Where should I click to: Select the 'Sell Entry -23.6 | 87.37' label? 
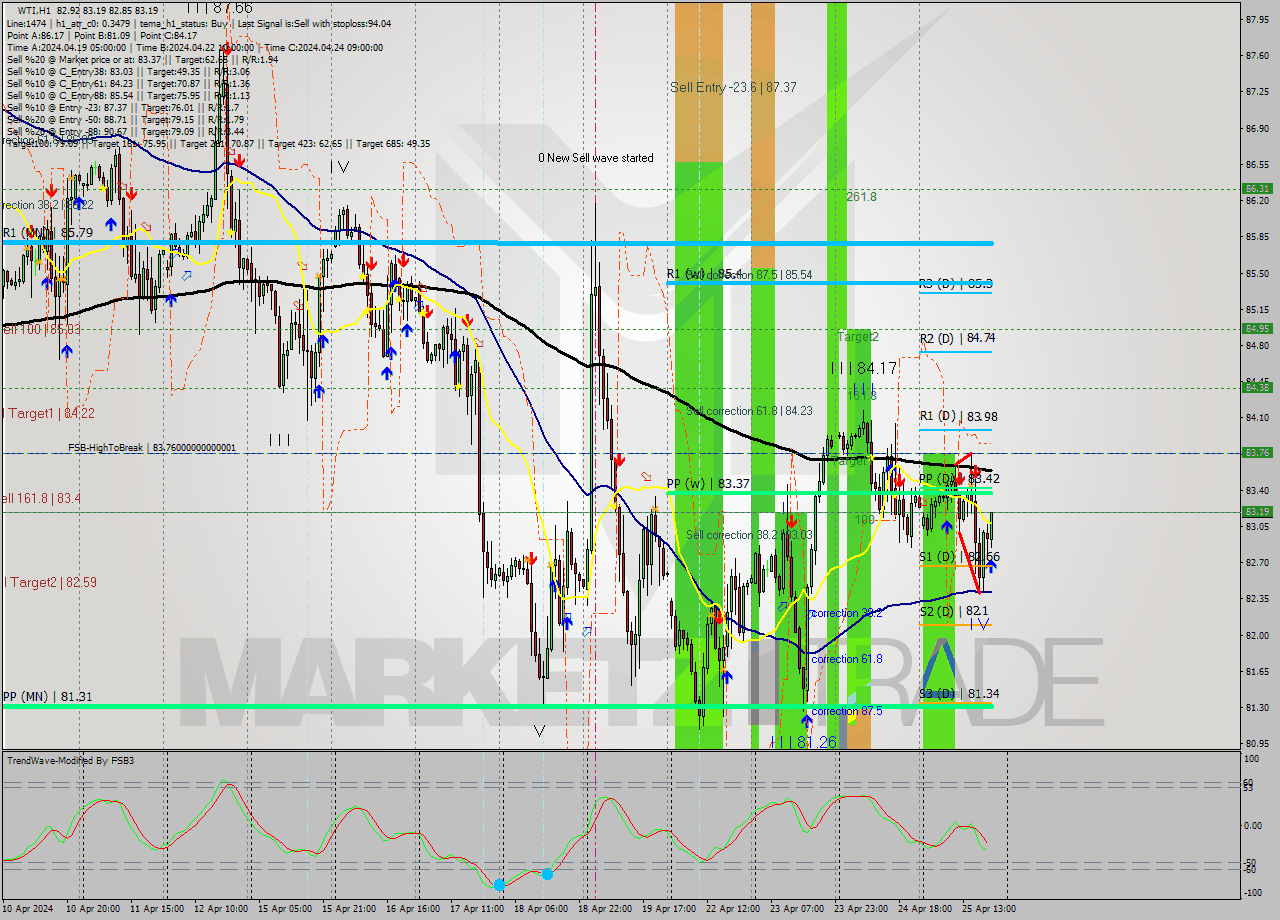[x=733, y=88]
